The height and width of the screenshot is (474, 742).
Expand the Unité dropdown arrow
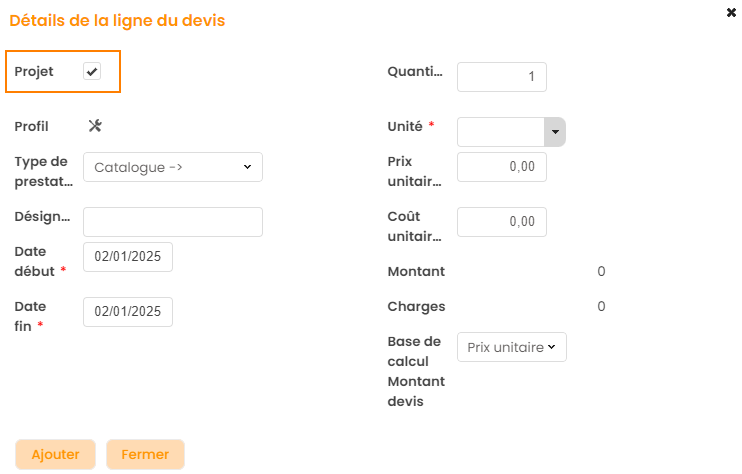[555, 132]
